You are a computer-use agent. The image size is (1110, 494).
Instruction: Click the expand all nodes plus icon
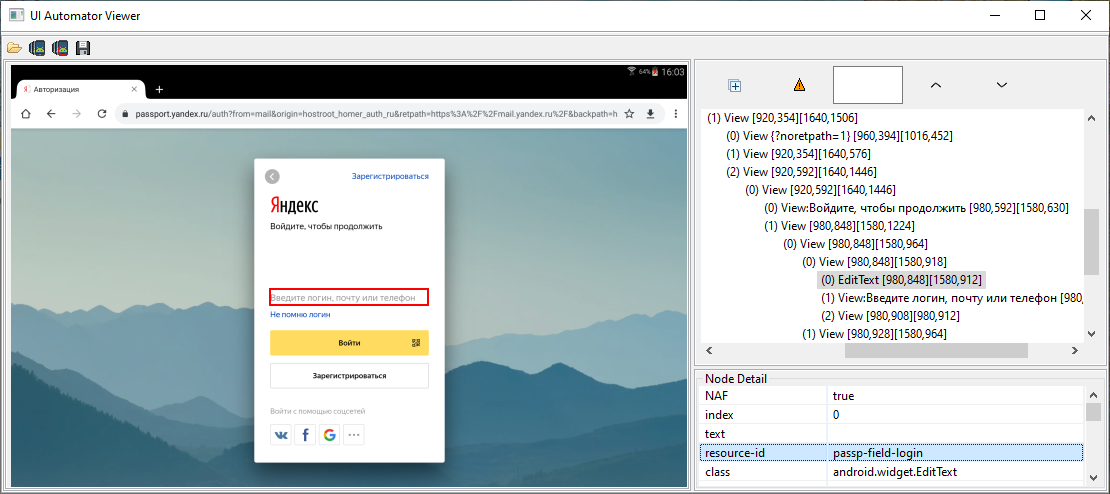[x=735, y=86]
